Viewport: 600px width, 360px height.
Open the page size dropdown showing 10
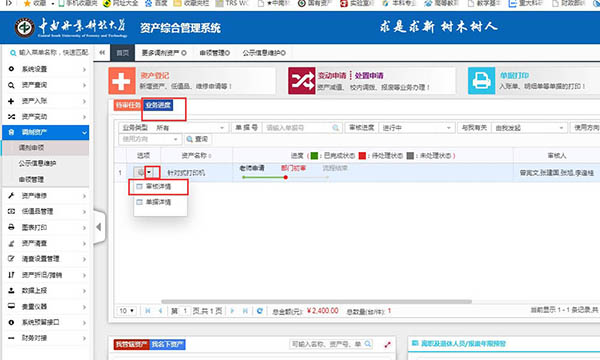click(x=126, y=311)
